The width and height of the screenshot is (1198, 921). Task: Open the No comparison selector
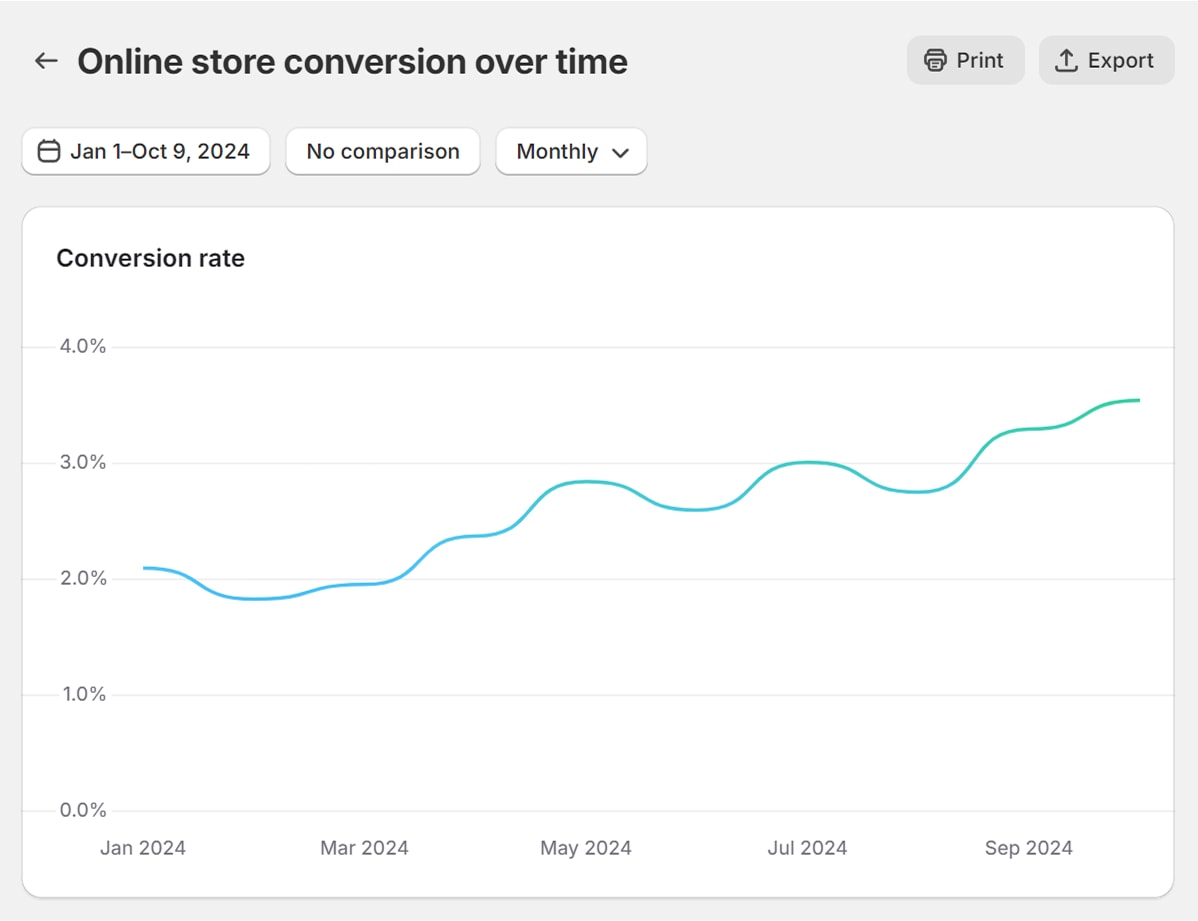[x=383, y=152]
